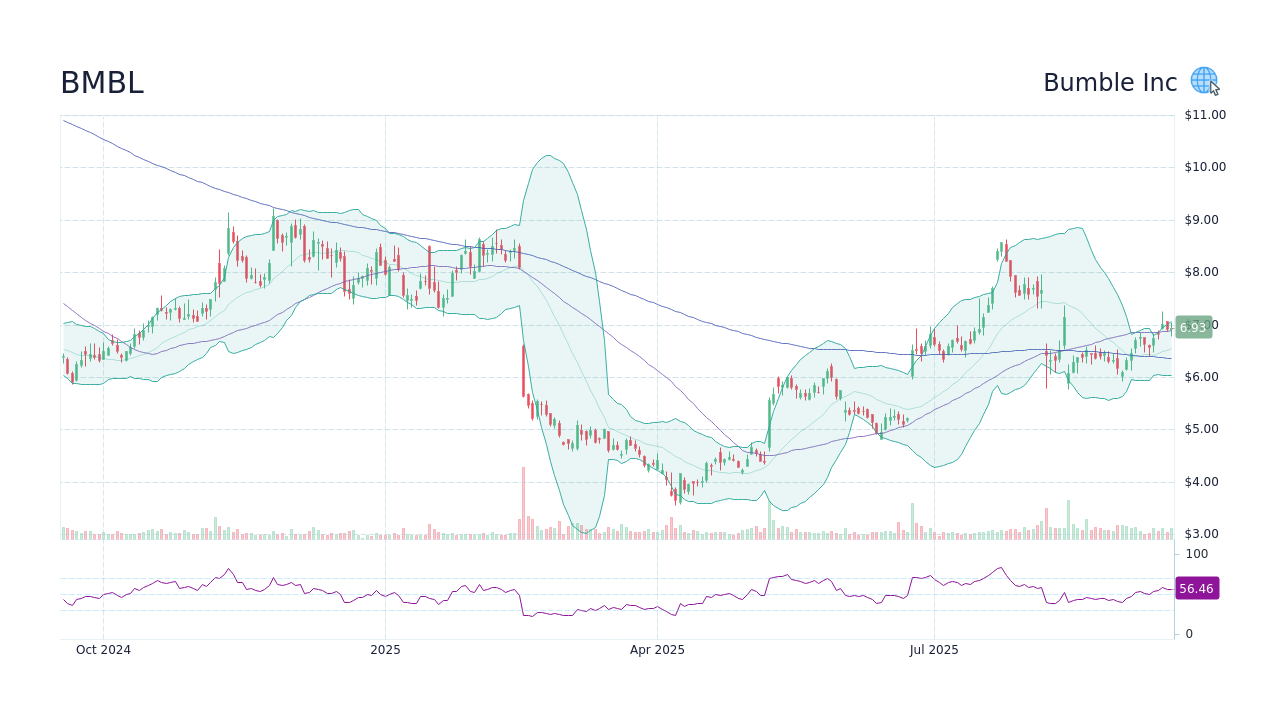This screenshot has height=720, width=1280.
Task: Click the 0 label below the RSI panel
Action: coord(1187,632)
